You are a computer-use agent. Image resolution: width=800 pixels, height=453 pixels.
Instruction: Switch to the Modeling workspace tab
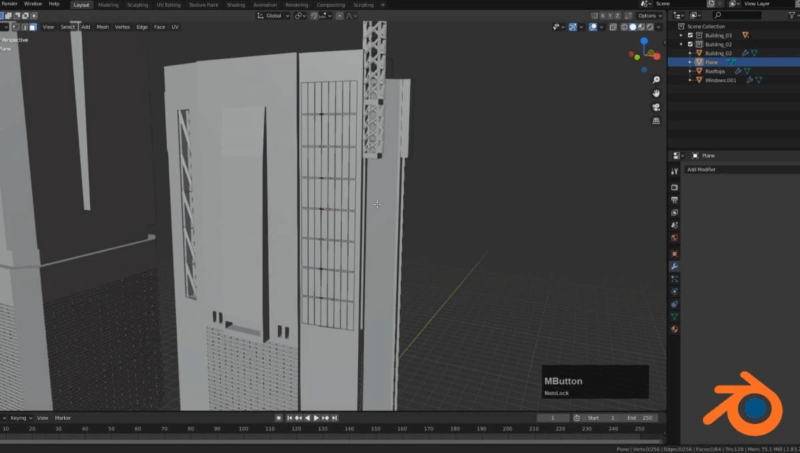(108, 5)
